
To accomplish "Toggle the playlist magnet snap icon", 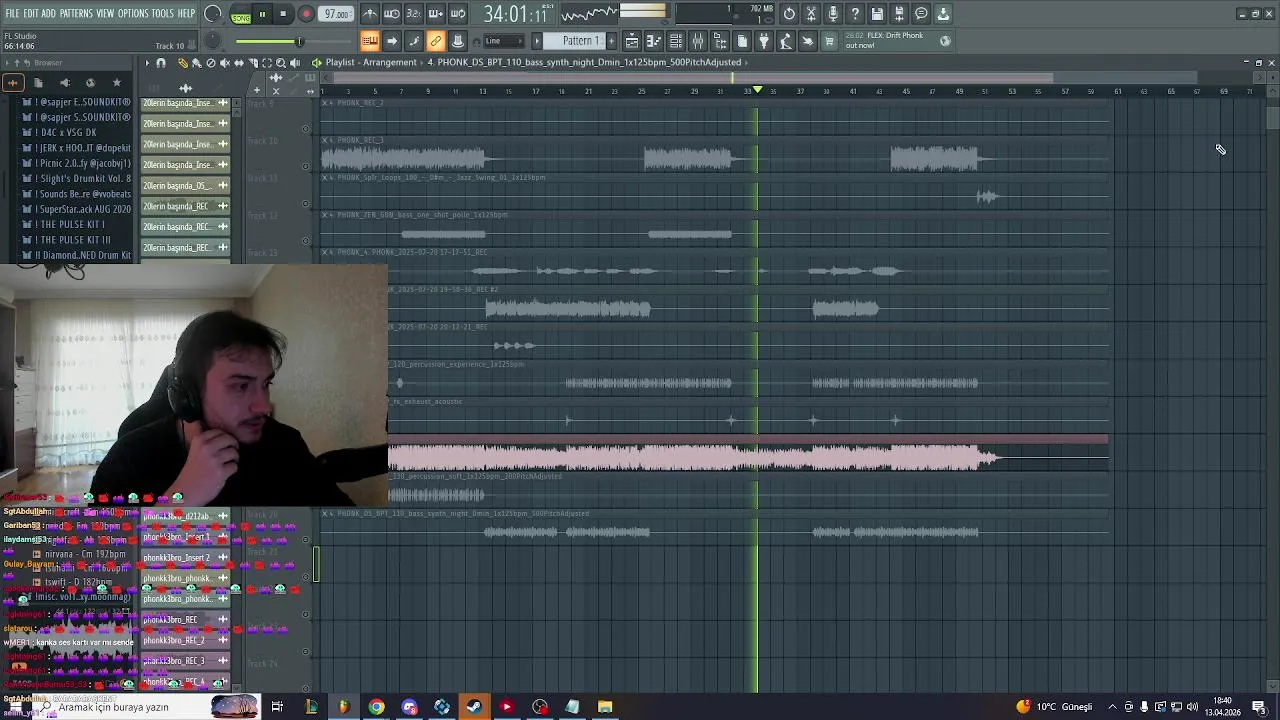I will tap(161, 63).
